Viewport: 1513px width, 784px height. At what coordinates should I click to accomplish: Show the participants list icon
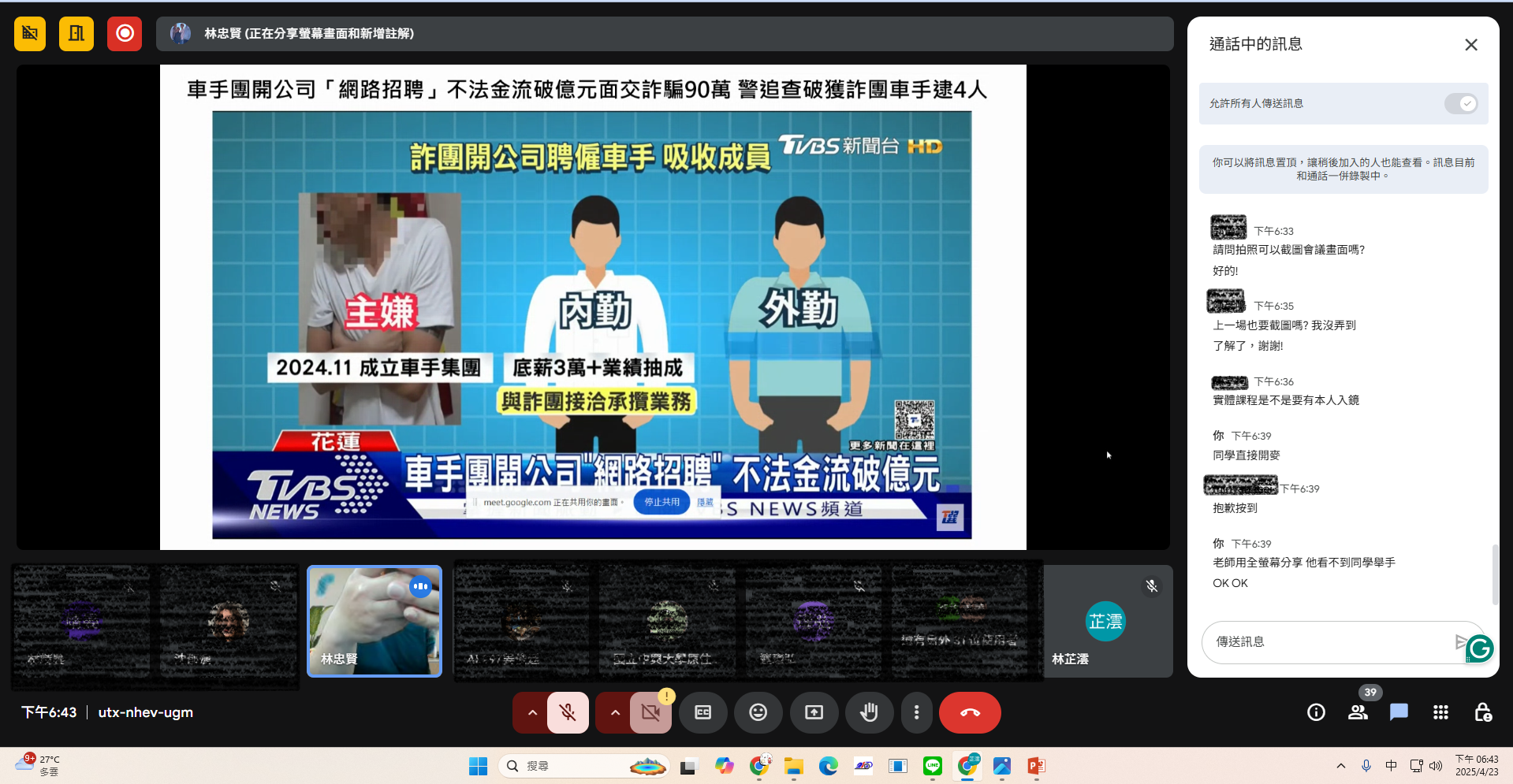click(x=1357, y=712)
